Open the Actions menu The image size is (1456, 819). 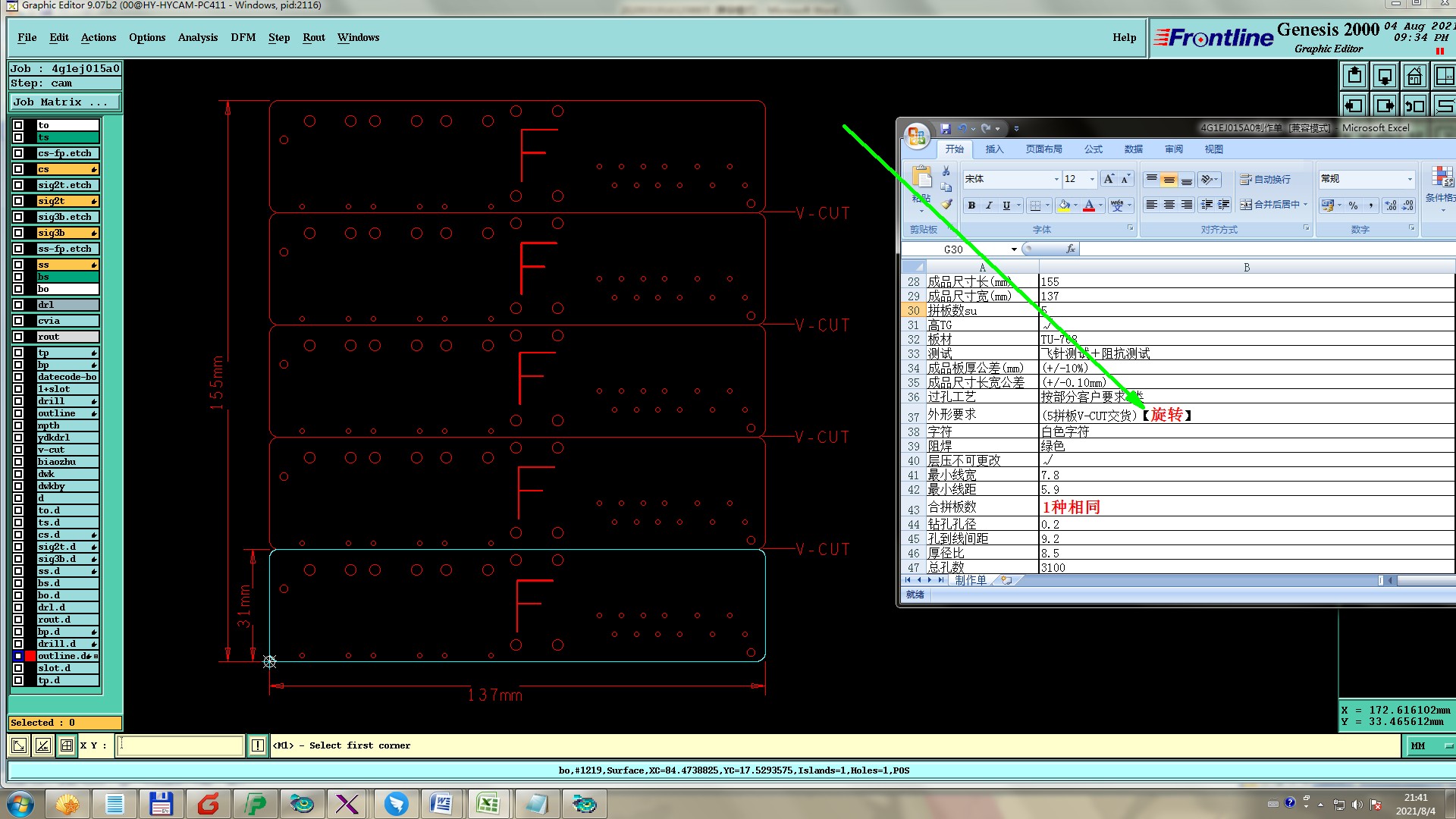pos(99,37)
